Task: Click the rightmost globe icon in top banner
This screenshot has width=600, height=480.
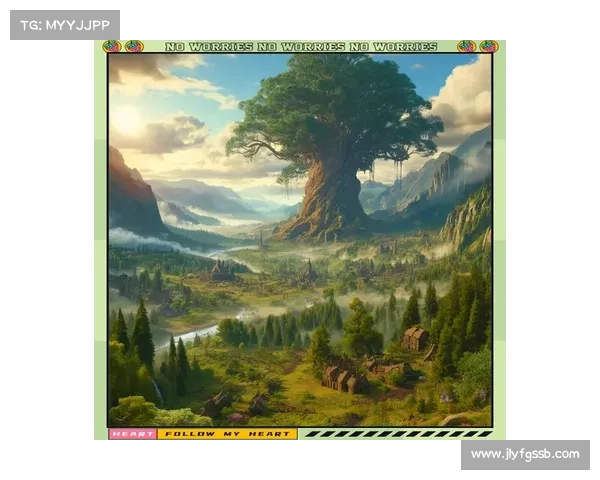Action: [488, 46]
